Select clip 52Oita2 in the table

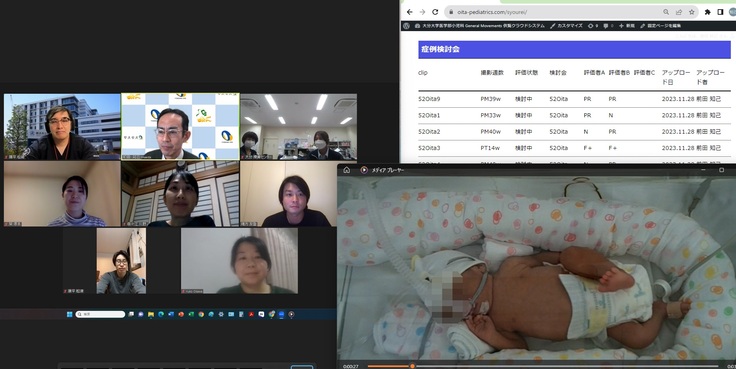coord(429,131)
